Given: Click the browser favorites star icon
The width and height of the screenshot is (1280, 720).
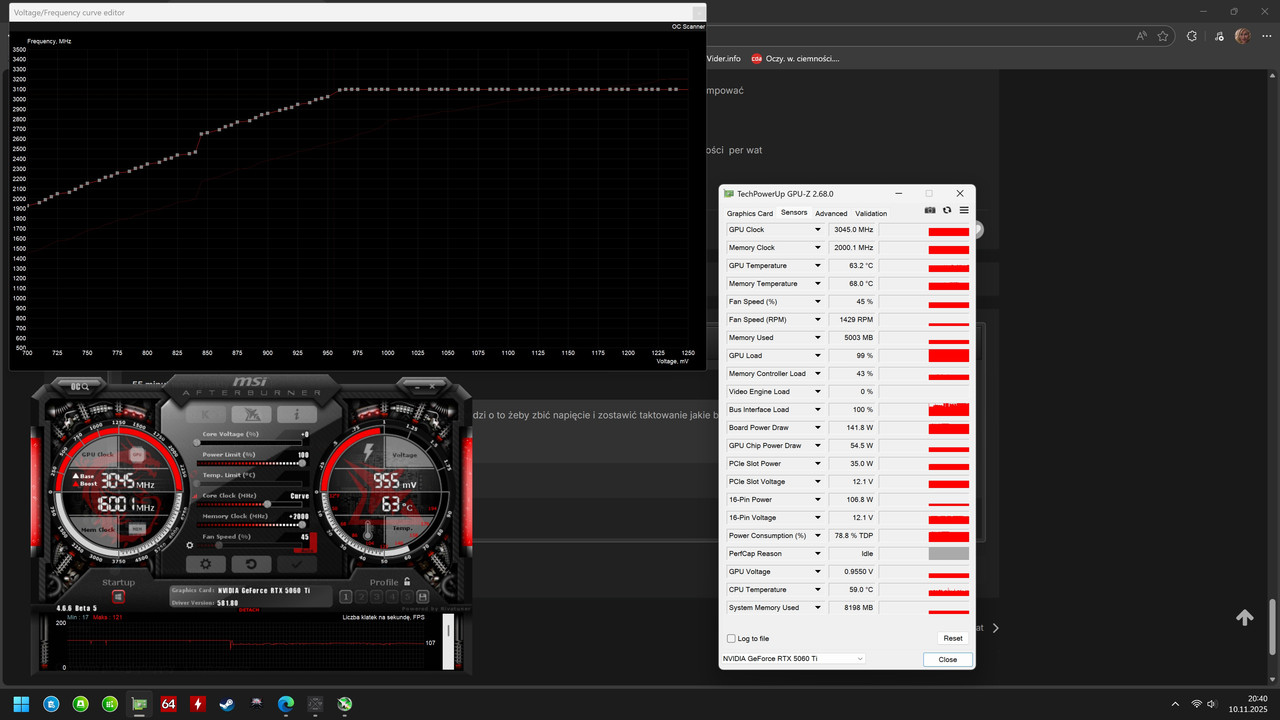Looking at the screenshot, I should pyautogui.click(x=1163, y=36).
